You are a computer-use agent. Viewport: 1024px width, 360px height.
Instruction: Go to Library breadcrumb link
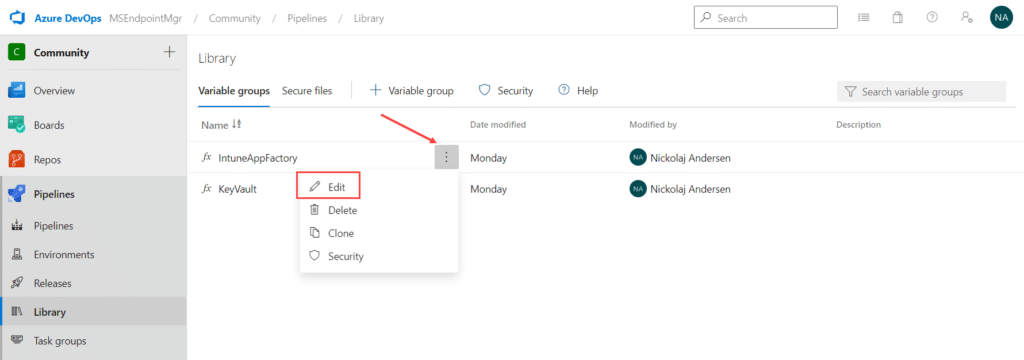[x=369, y=18]
